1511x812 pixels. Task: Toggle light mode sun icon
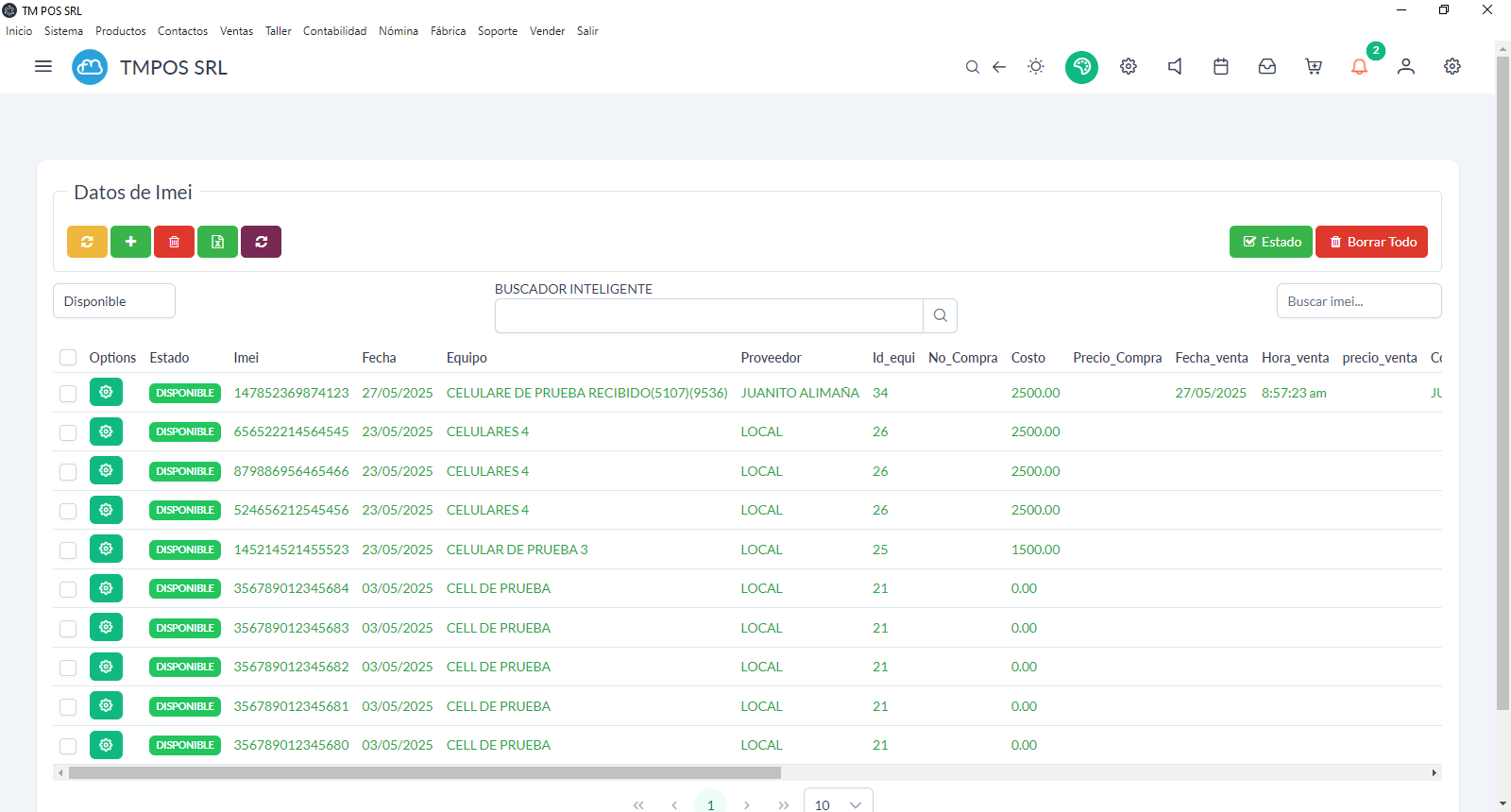click(x=1036, y=67)
